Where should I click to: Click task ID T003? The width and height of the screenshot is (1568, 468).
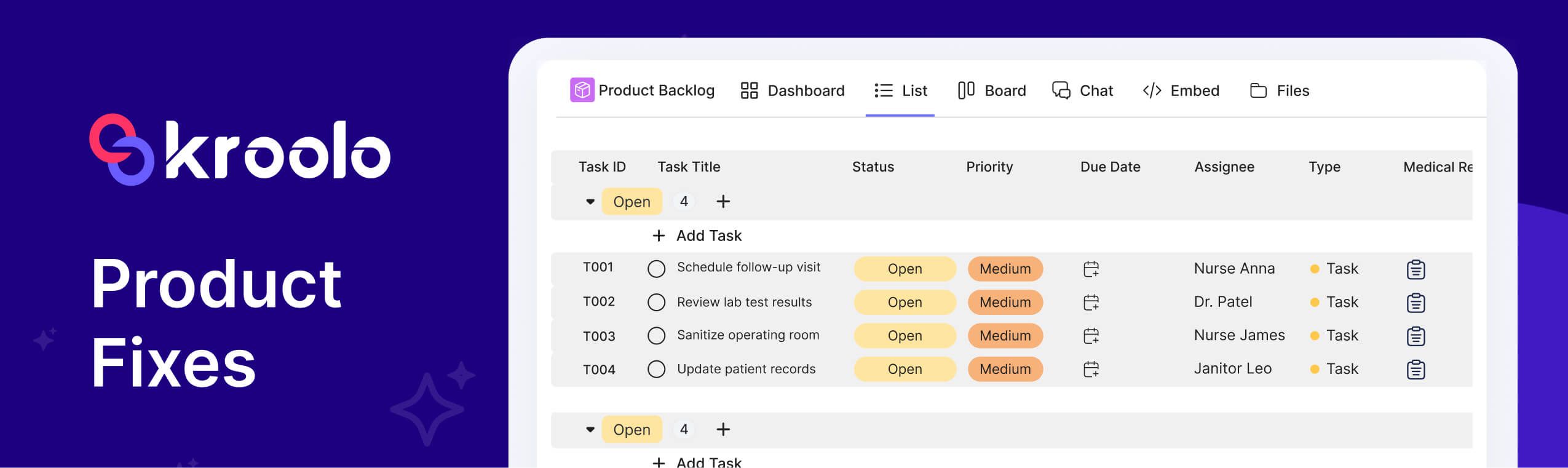click(598, 336)
